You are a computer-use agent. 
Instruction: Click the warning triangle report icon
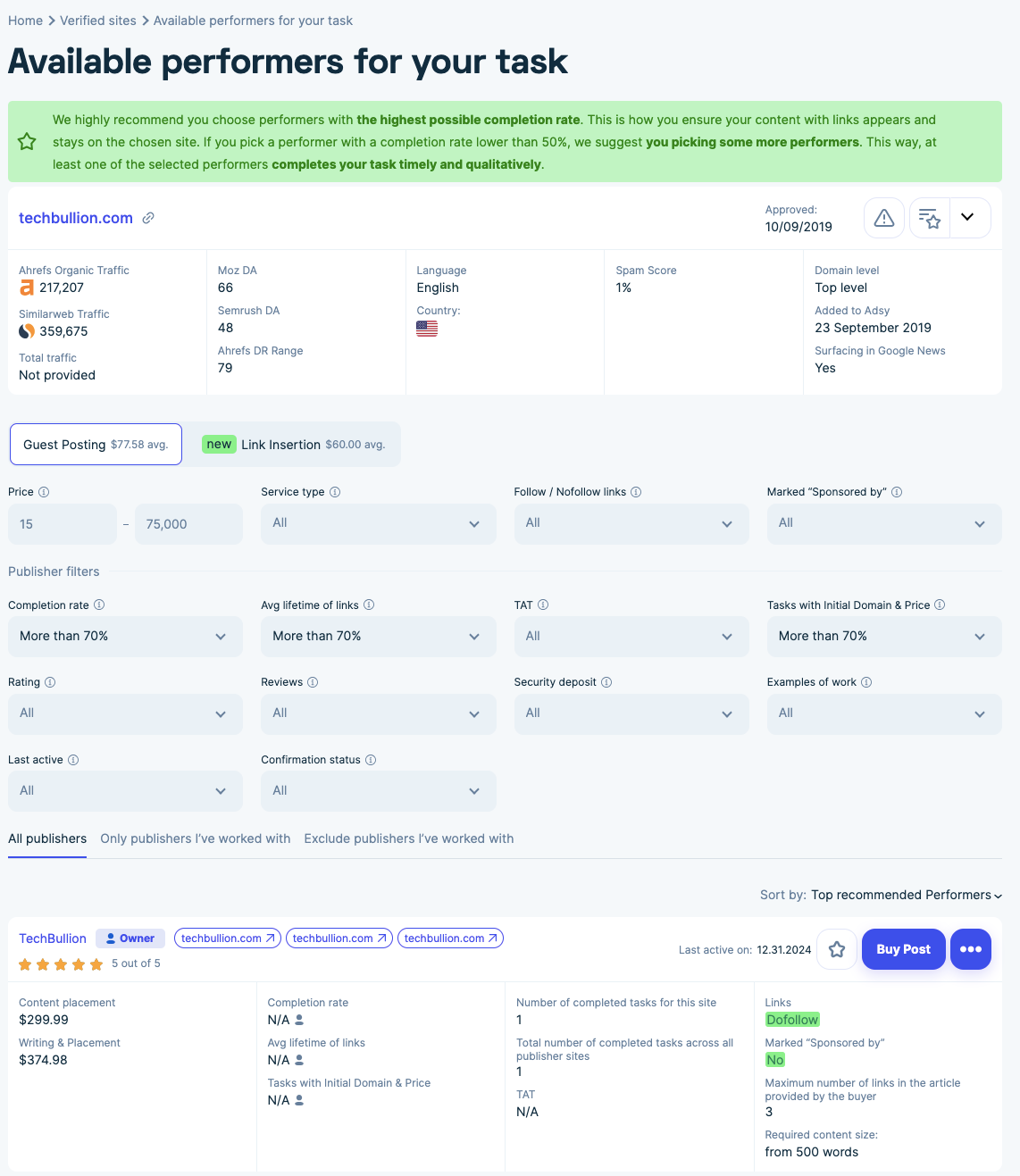883,218
